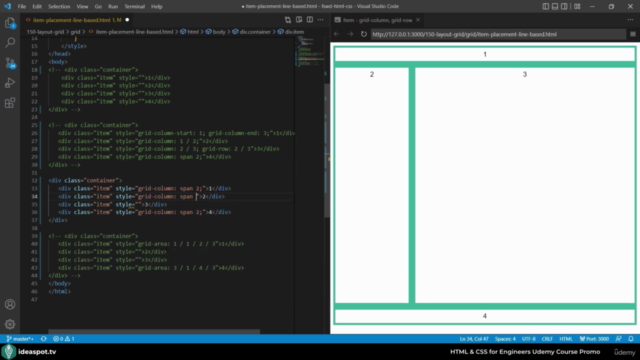This screenshot has height=360, width=640.
Task: Open the Terminal menu
Action: tap(135, 7)
